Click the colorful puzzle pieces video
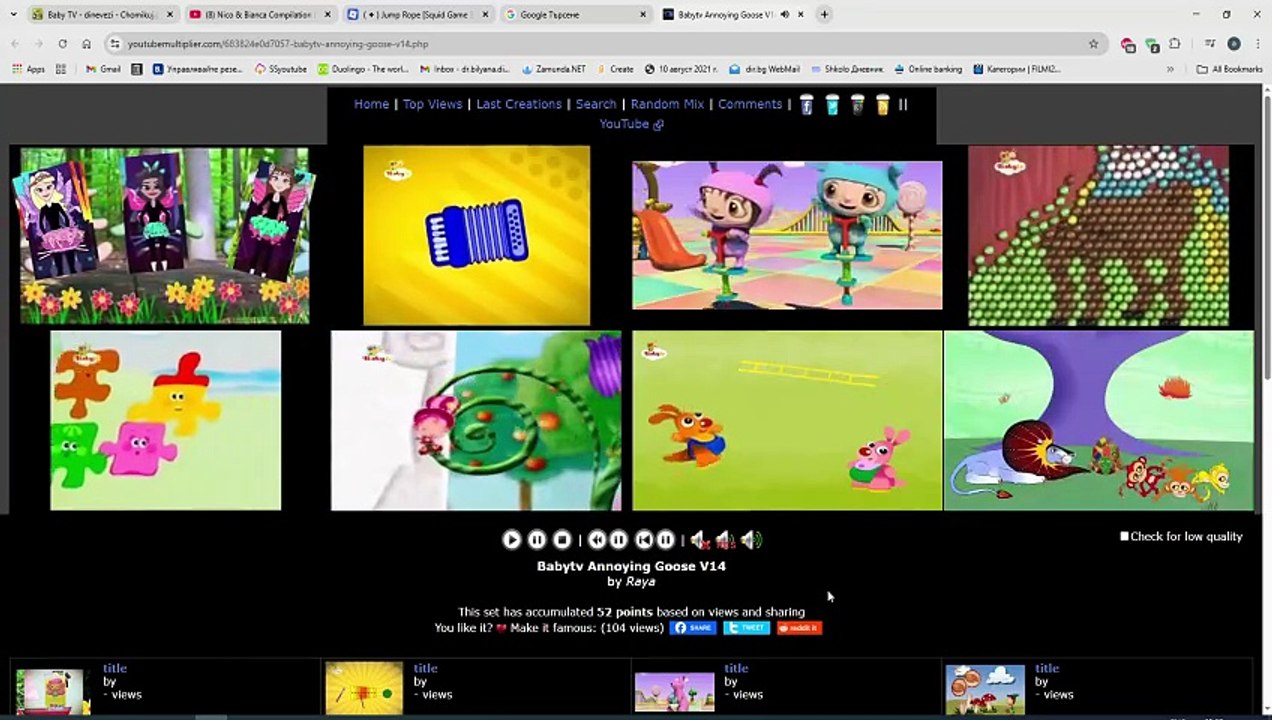The width and height of the screenshot is (1272, 720). tap(166, 420)
